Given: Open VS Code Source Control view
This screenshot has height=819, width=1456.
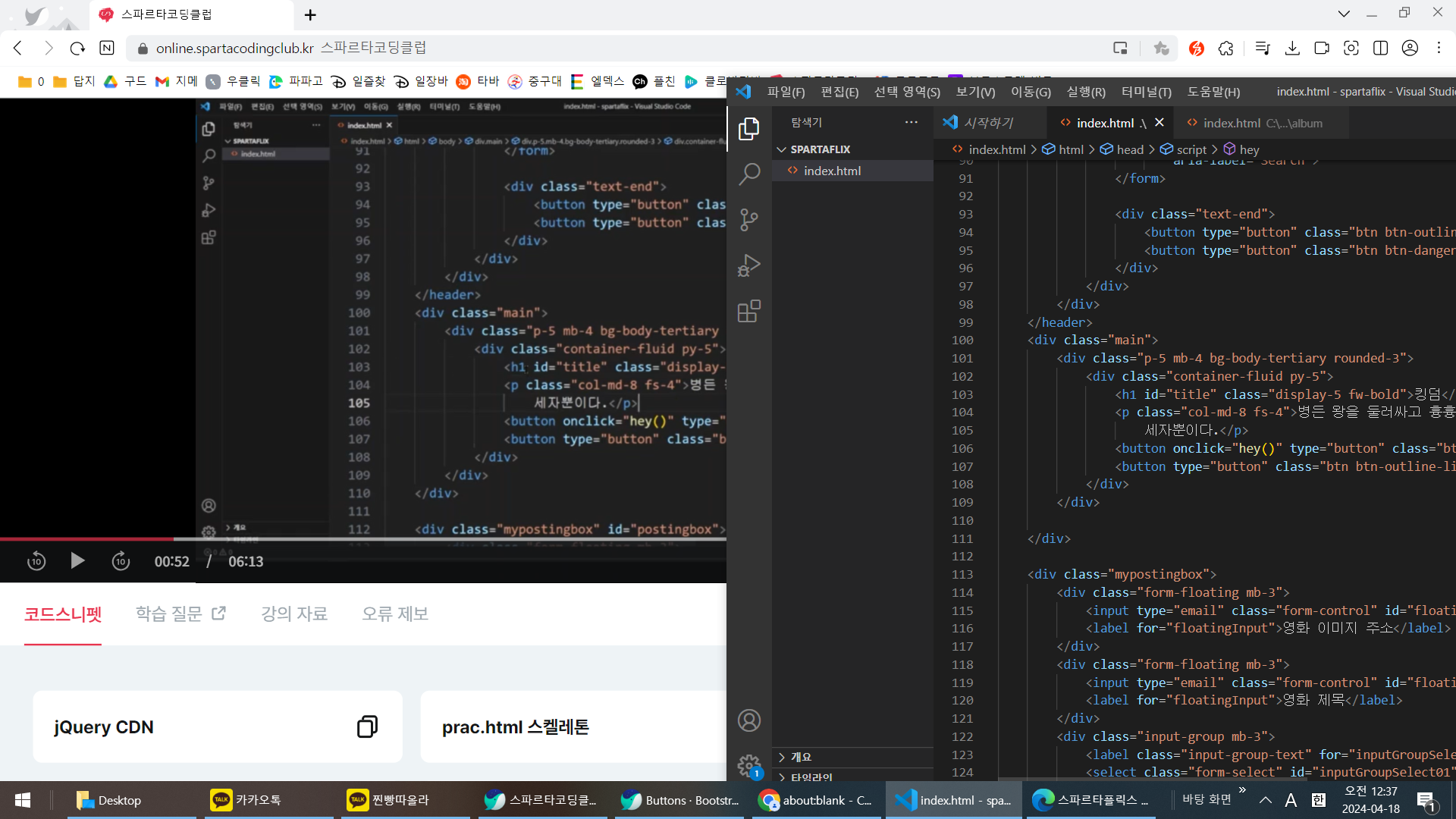Looking at the screenshot, I should pos(748,220).
